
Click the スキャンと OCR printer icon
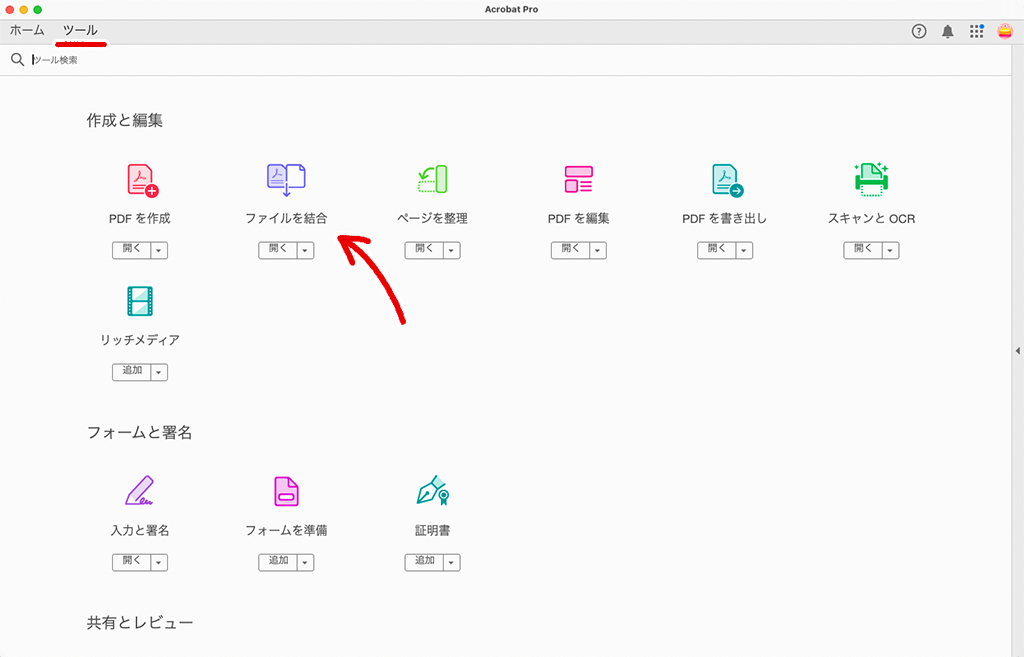click(x=871, y=180)
